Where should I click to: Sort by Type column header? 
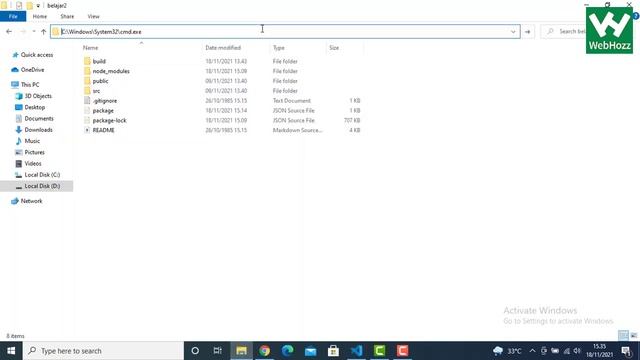coord(279,48)
